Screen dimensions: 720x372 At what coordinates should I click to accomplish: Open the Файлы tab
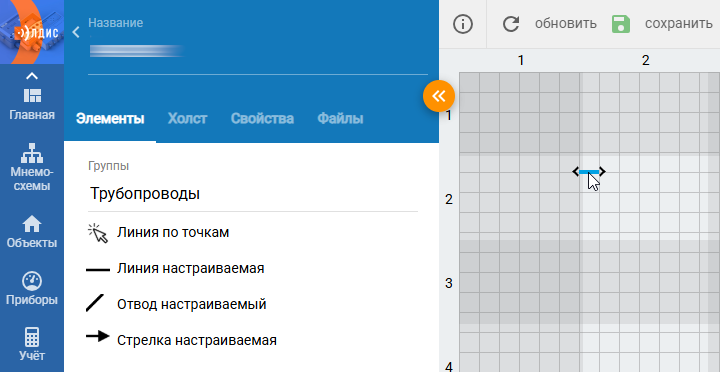pos(340,118)
